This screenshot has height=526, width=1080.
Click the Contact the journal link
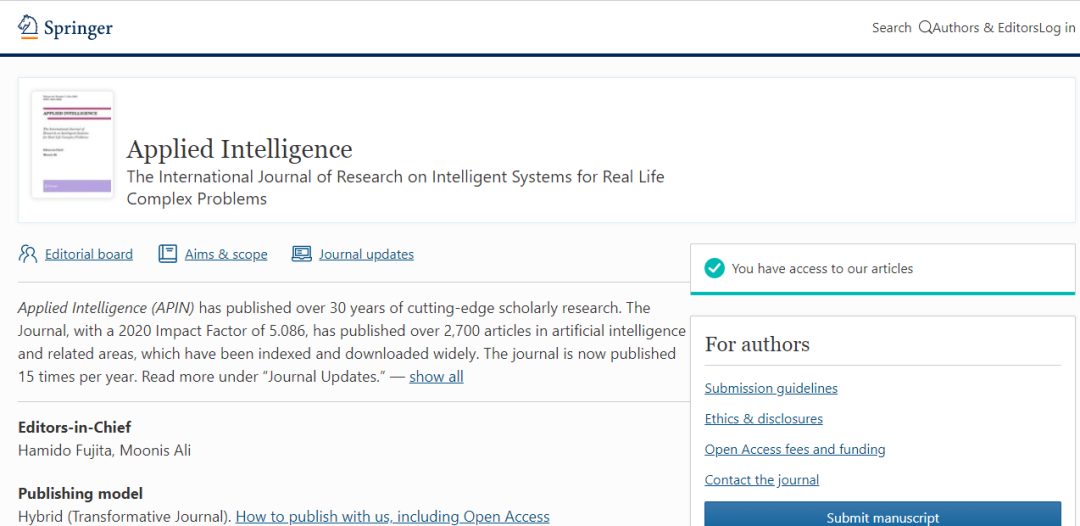(761, 480)
